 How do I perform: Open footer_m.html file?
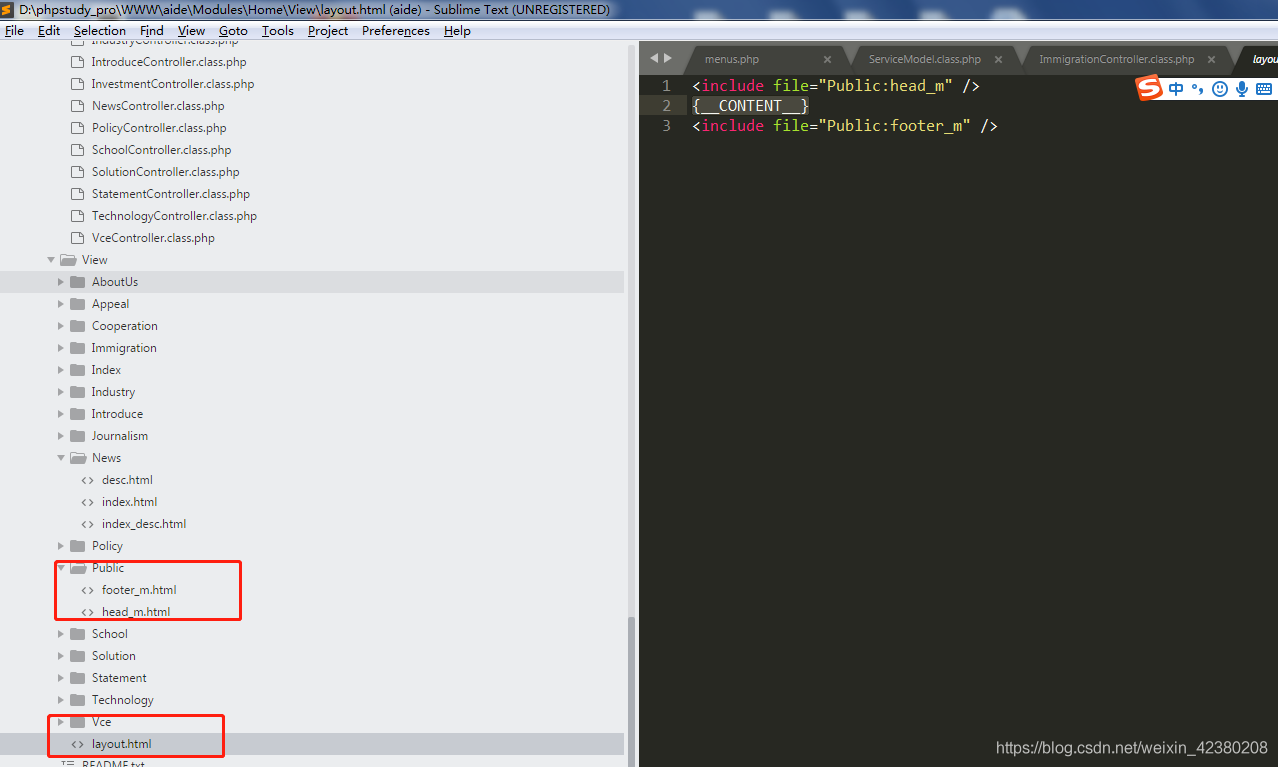point(139,590)
